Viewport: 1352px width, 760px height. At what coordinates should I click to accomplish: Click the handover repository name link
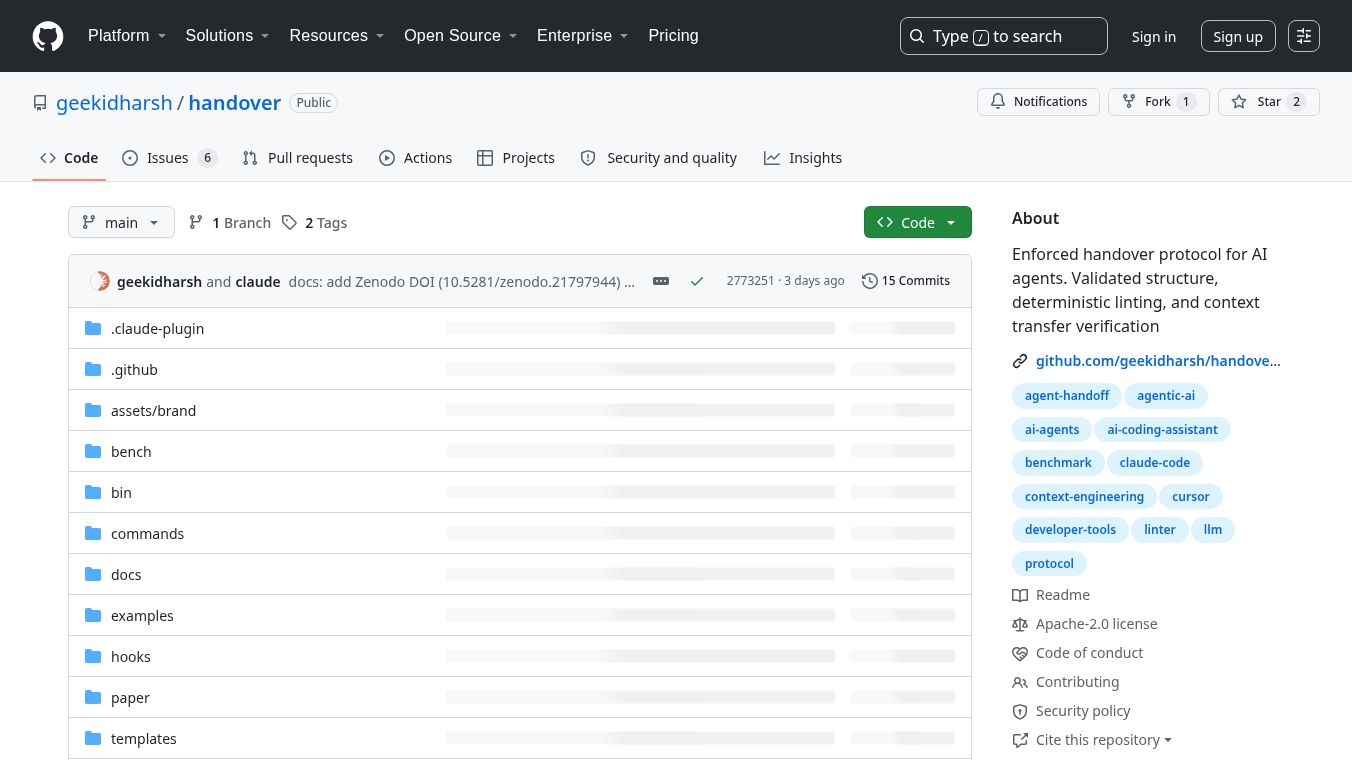(235, 103)
